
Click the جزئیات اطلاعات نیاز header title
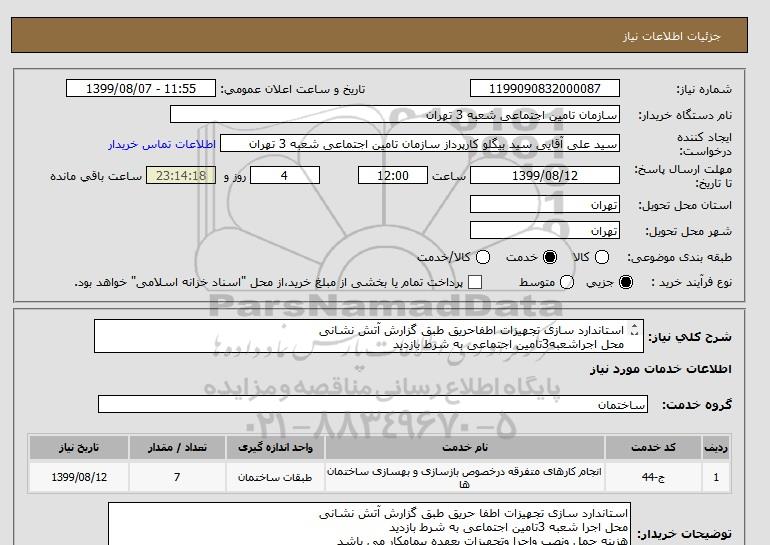[671, 36]
